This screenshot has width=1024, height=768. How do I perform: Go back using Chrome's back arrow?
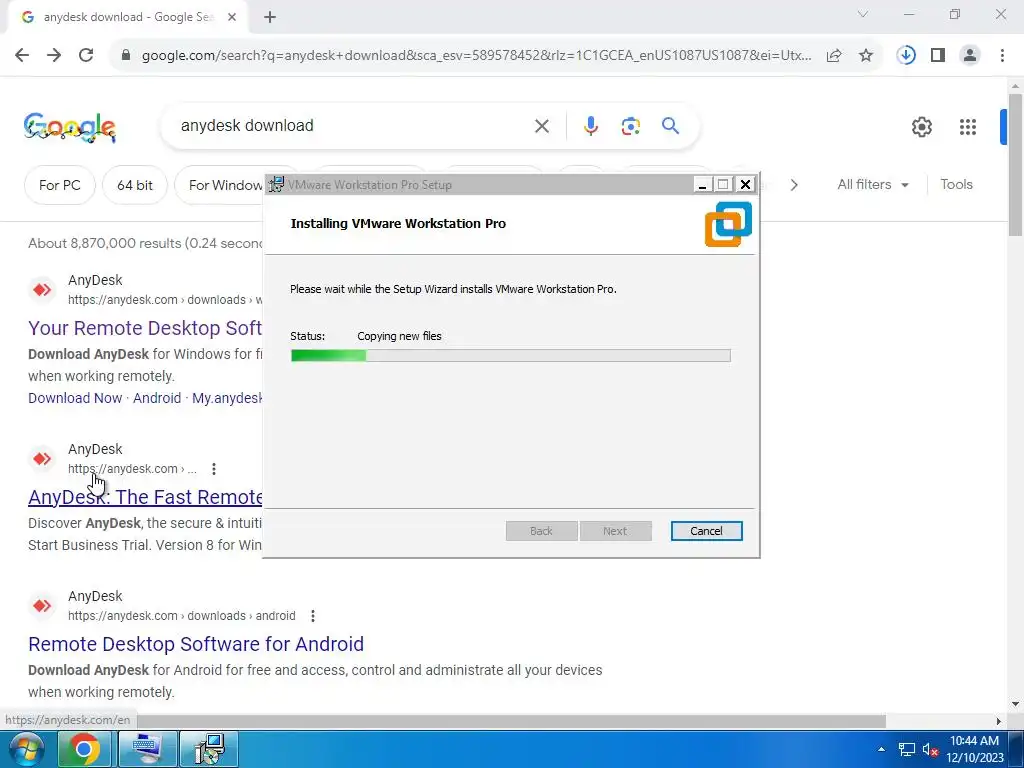point(22,56)
